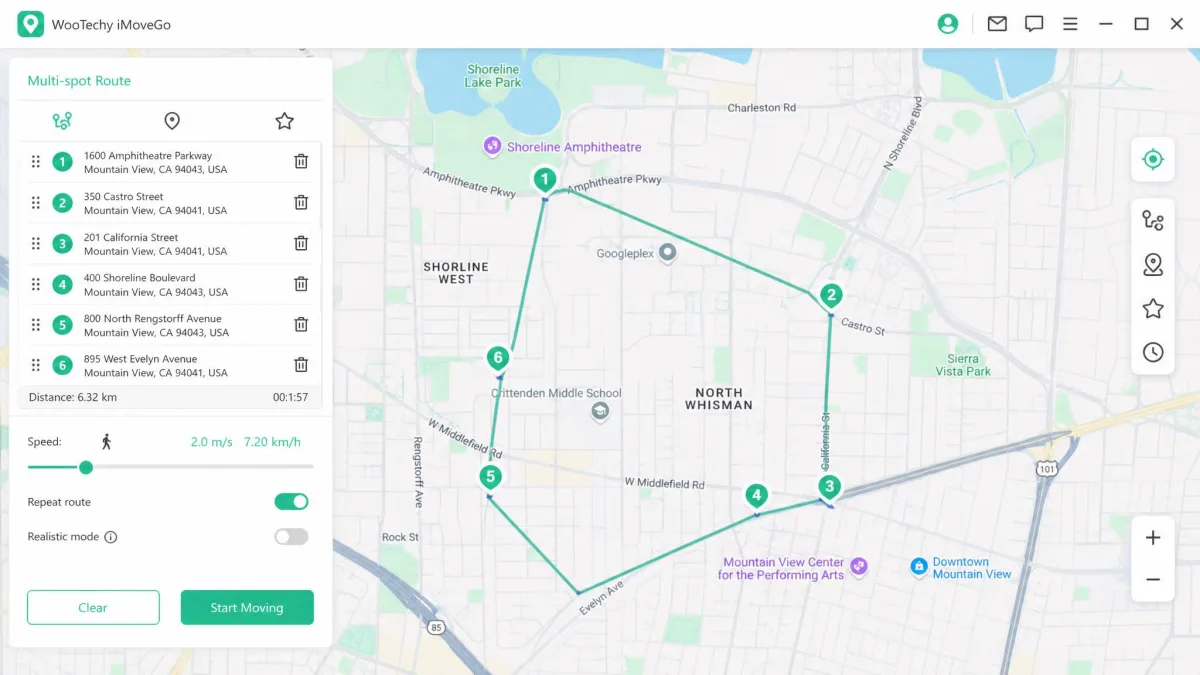1200x675 pixels.
Task: Click drag handle for 400 Shoreline Boulevard
Action: pyautogui.click(x=35, y=284)
